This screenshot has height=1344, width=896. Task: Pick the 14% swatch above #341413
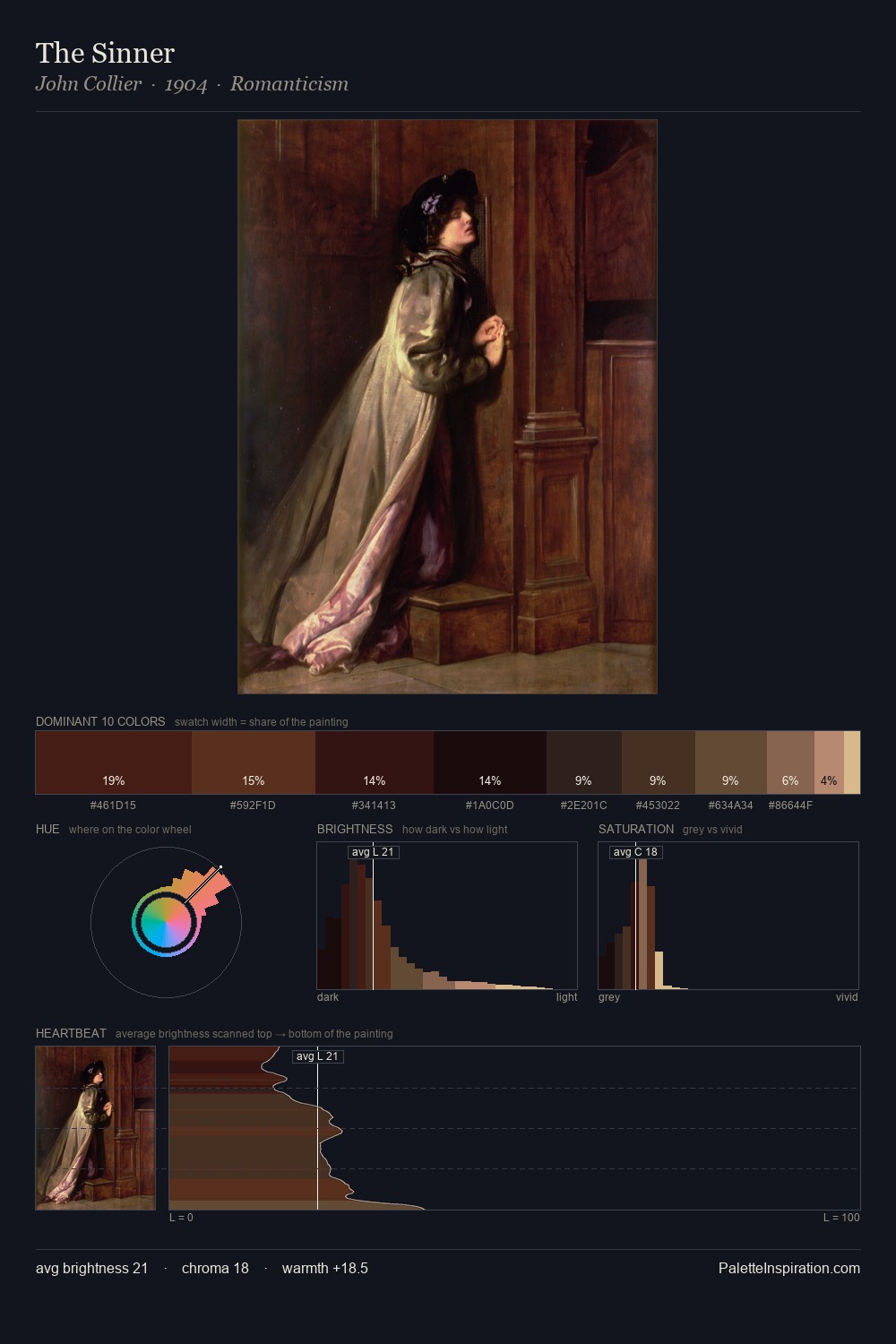point(375,762)
